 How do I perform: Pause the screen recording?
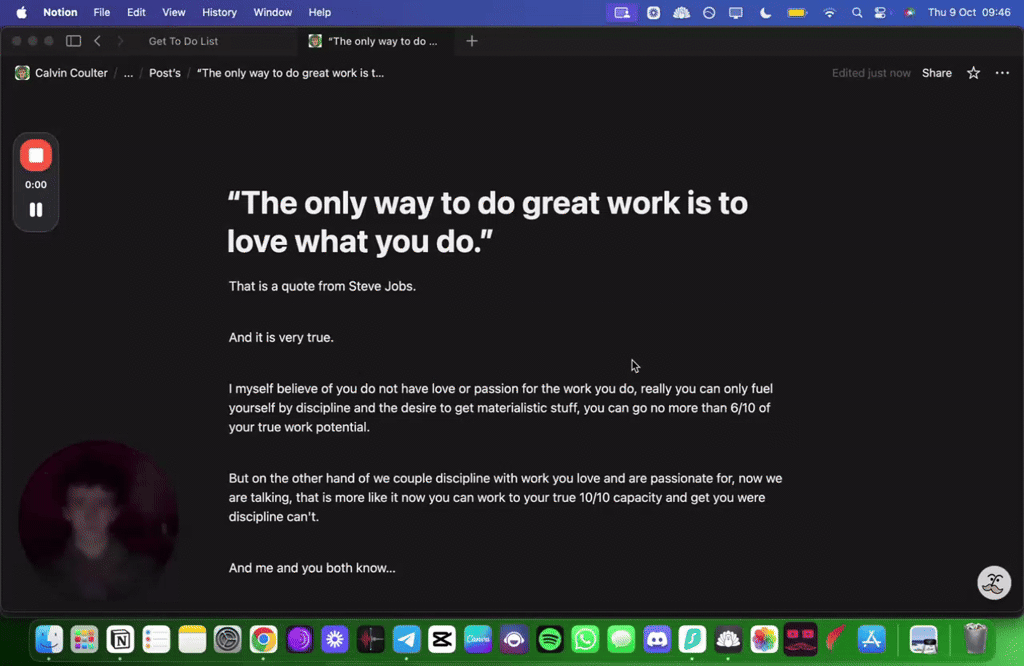(x=35, y=209)
